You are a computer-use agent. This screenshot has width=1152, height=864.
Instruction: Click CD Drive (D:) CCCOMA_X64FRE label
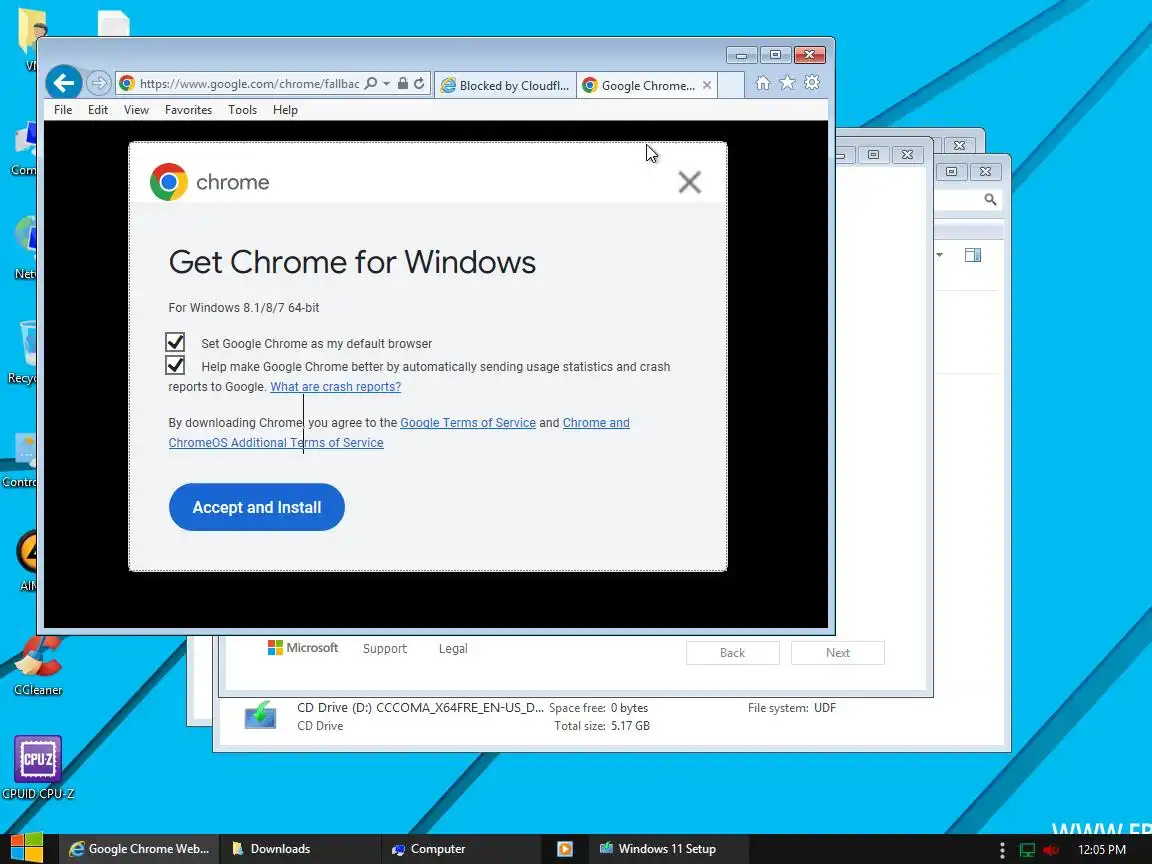(x=420, y=708)
